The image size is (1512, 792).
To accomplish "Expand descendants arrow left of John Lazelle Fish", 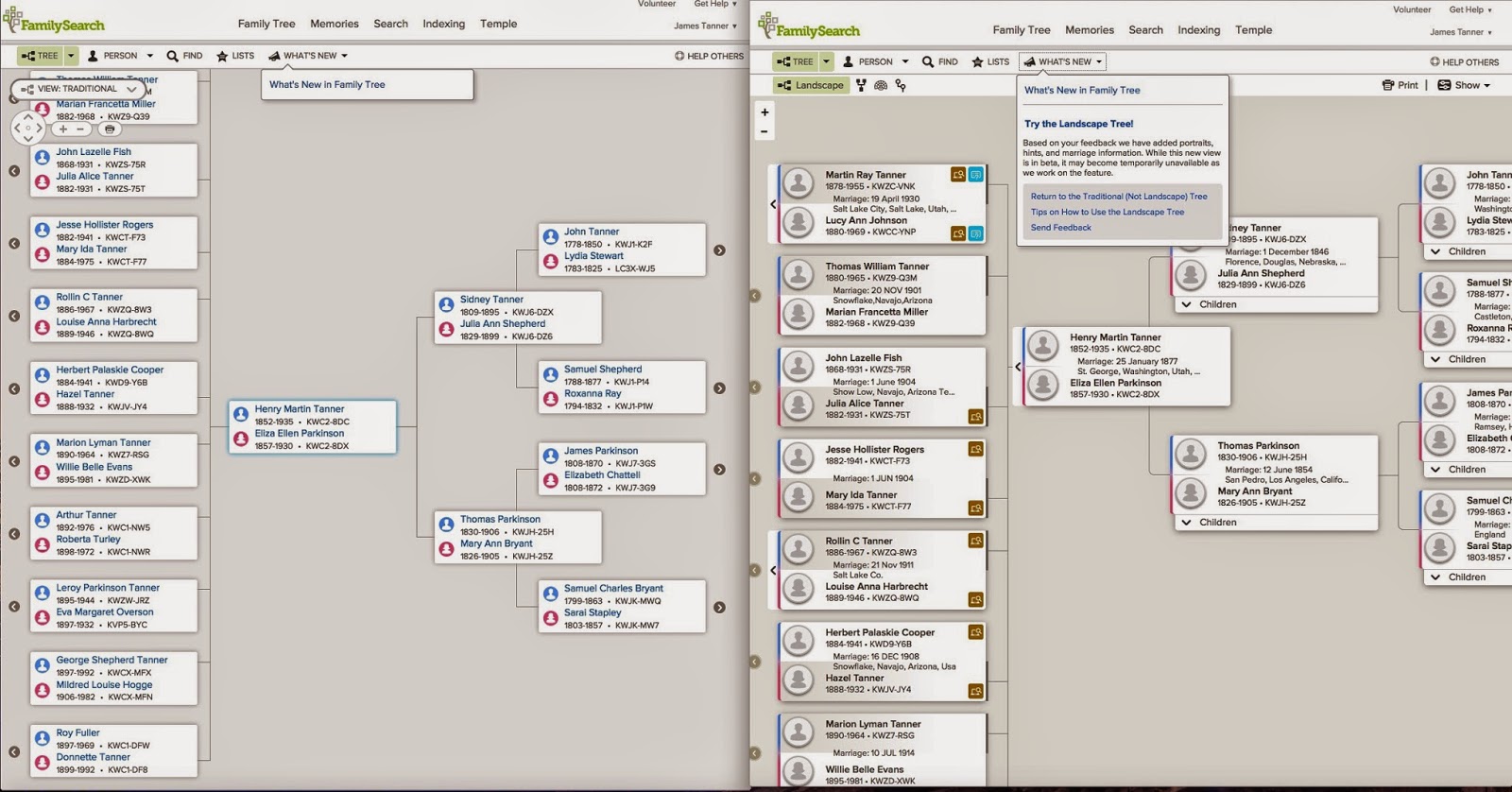I will [x=14, y=171].
